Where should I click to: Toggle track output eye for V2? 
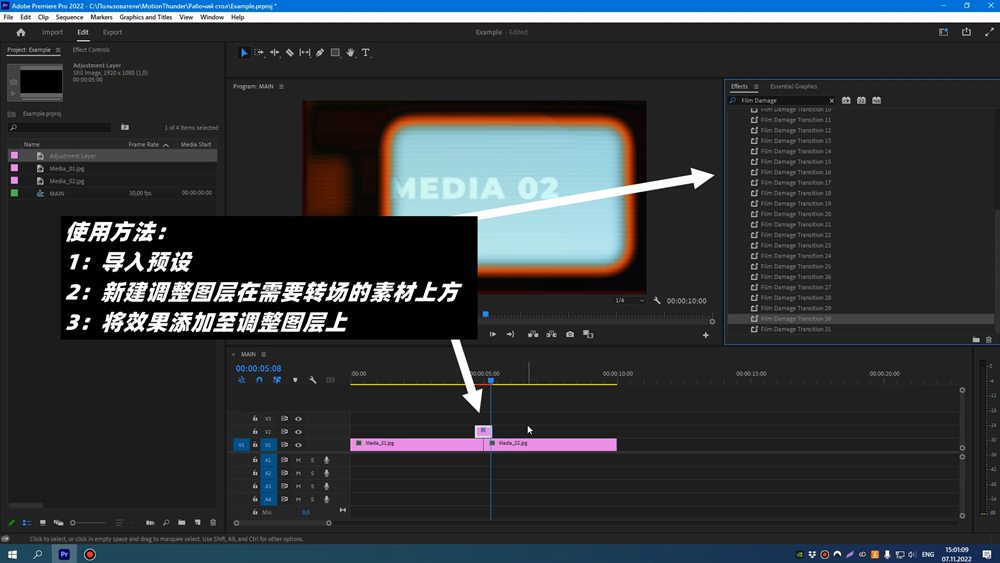pyautogui.click(x=298, y=432)
